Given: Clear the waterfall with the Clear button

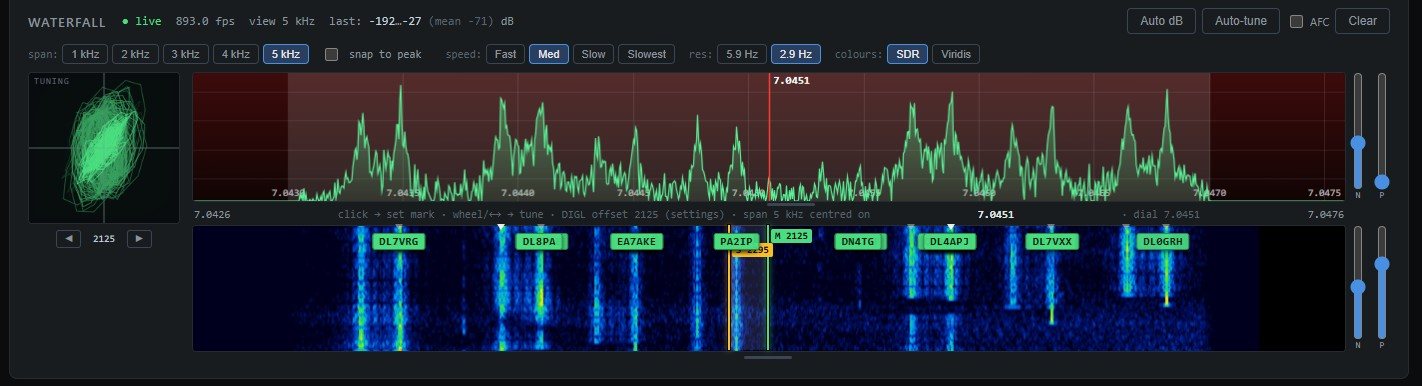Looking at the screenshot, I should tap(1362, 21).
